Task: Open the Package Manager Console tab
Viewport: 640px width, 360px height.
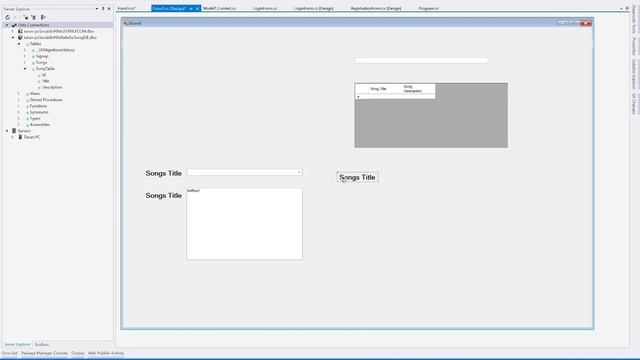Action: (44, 353)
